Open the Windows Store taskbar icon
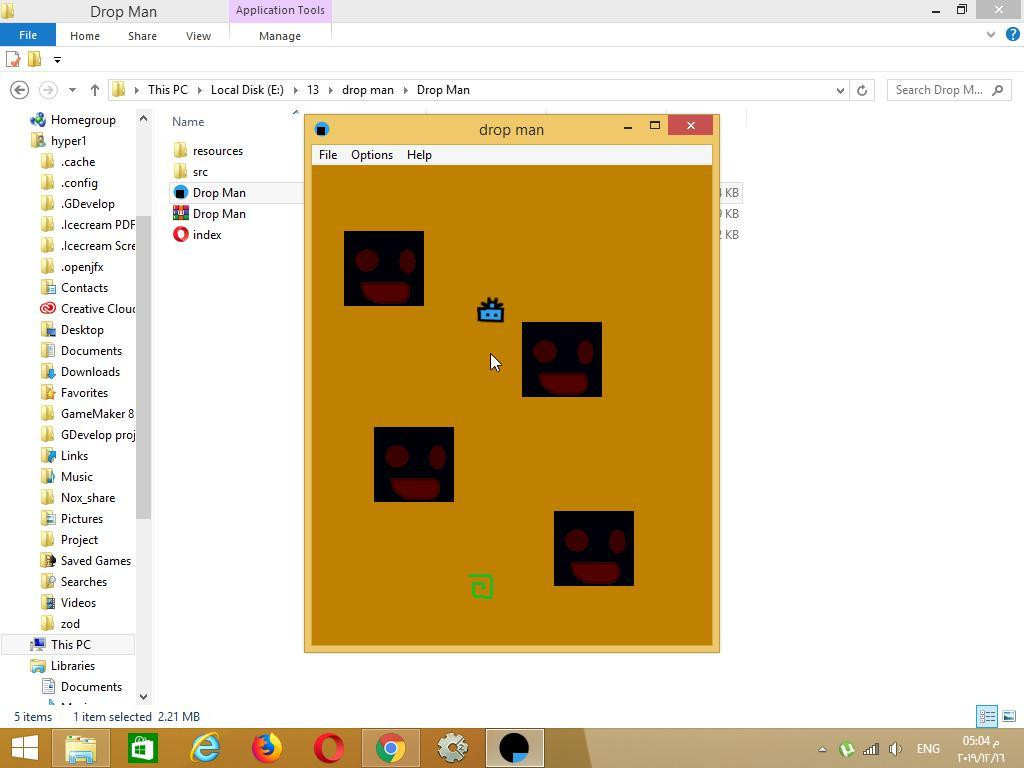The height and width of the screenshot is (768, 1024). click(x=143, y=748)
